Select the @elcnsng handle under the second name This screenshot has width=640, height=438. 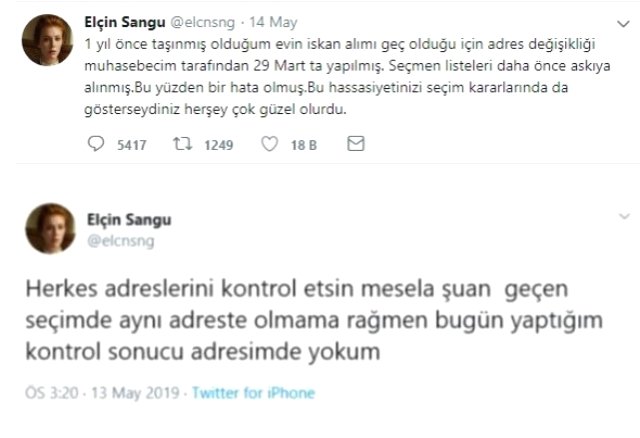click(118, 241)
